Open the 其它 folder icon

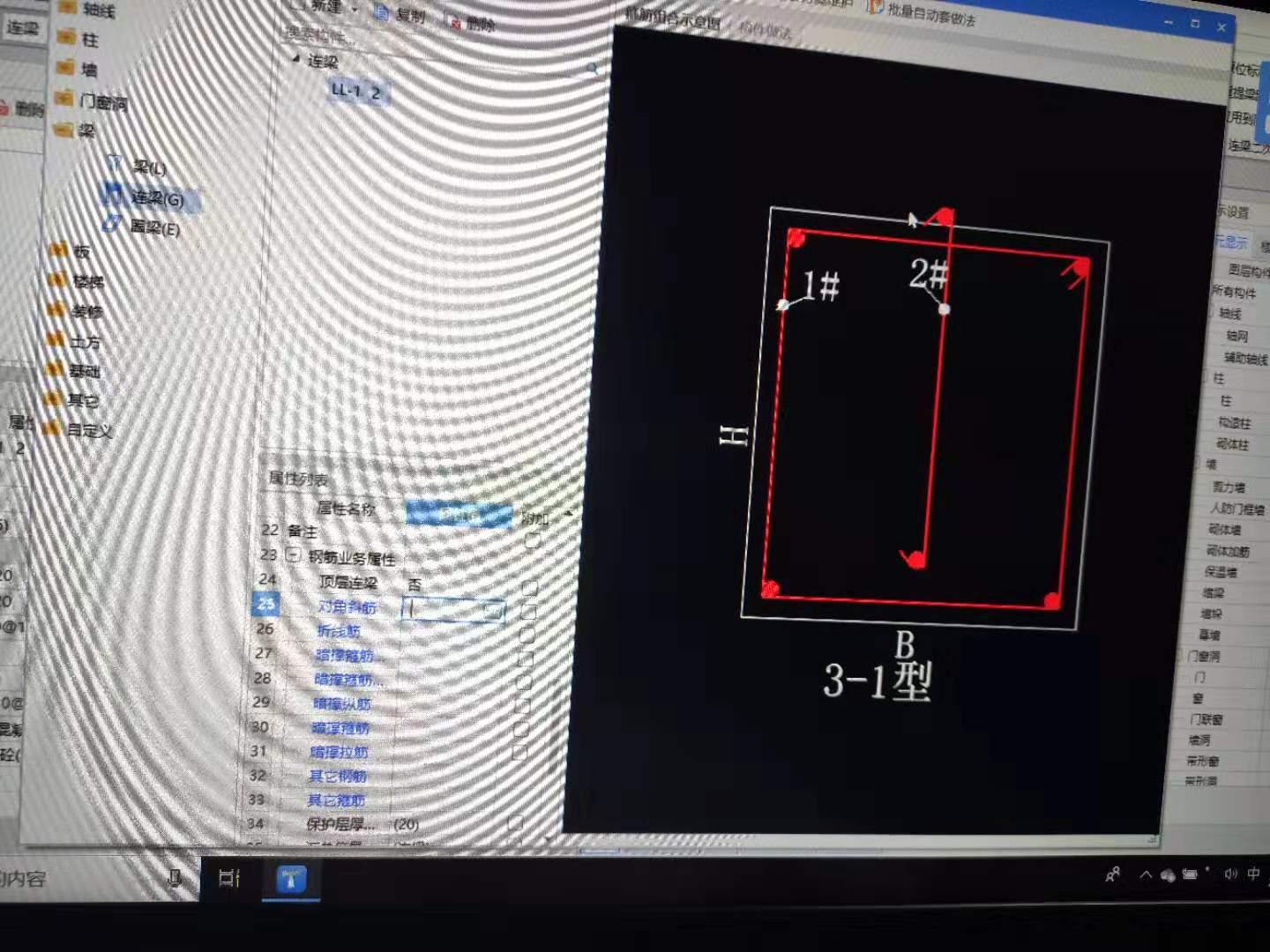(x=53, y=400)
